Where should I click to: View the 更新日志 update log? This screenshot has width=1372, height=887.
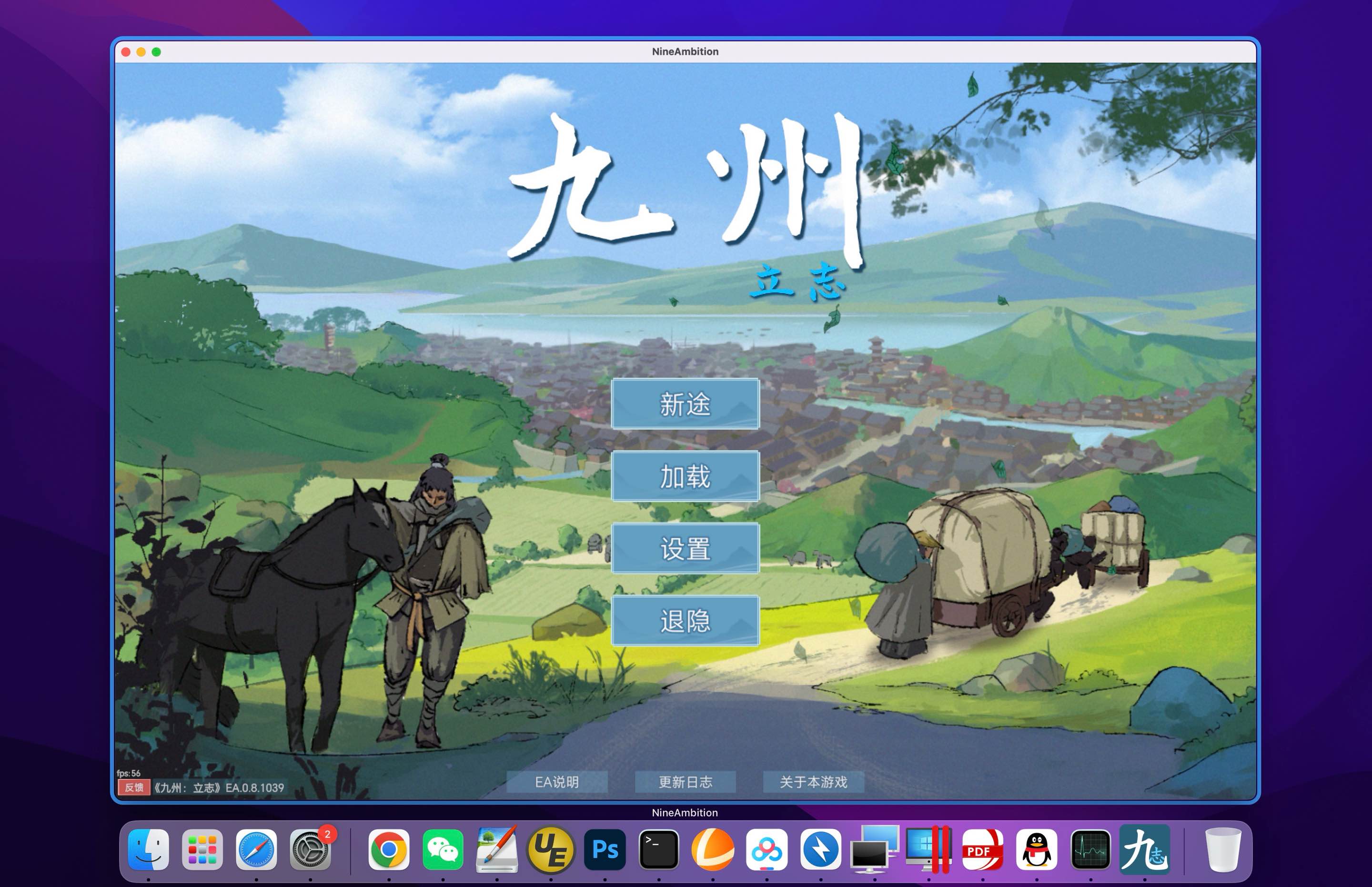(x=686, y=782)
